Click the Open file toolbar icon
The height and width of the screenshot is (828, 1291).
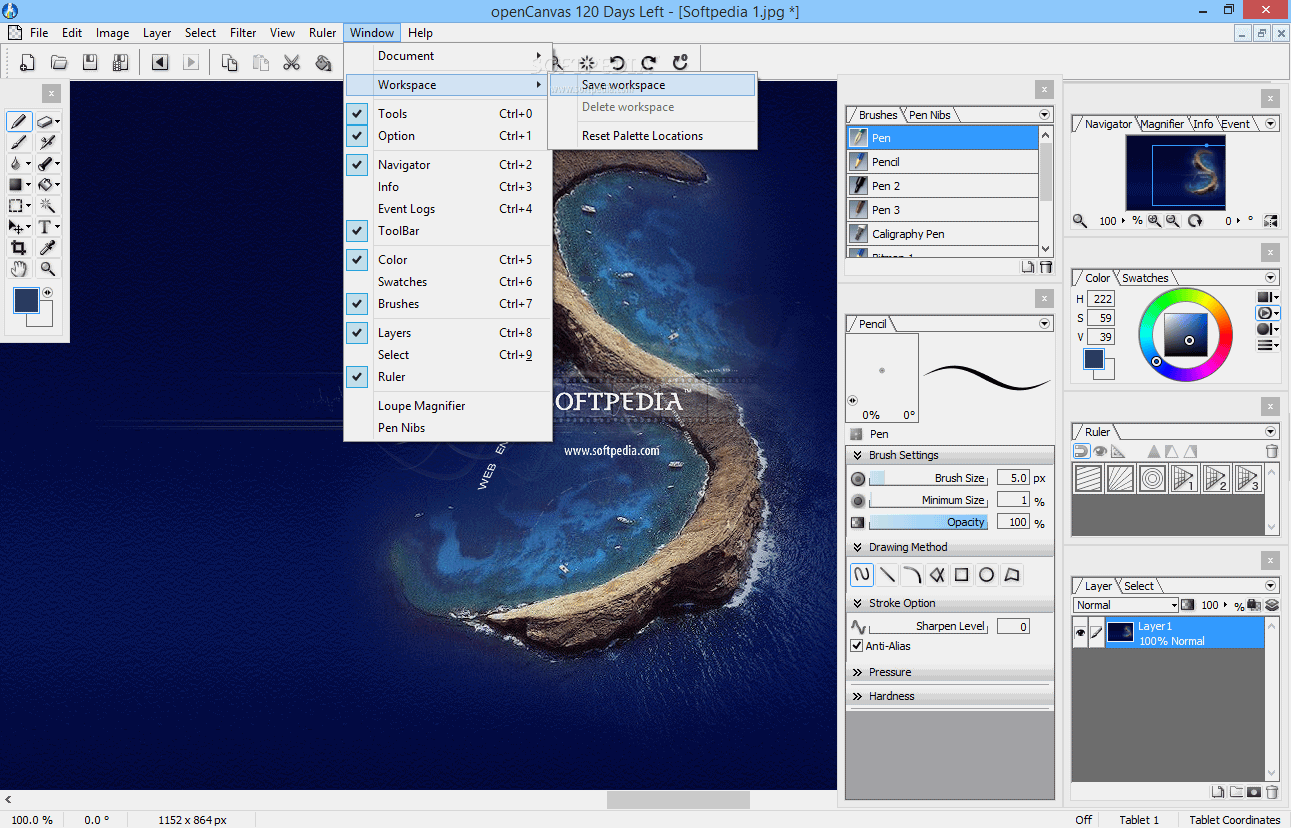(x=59, y=63)
